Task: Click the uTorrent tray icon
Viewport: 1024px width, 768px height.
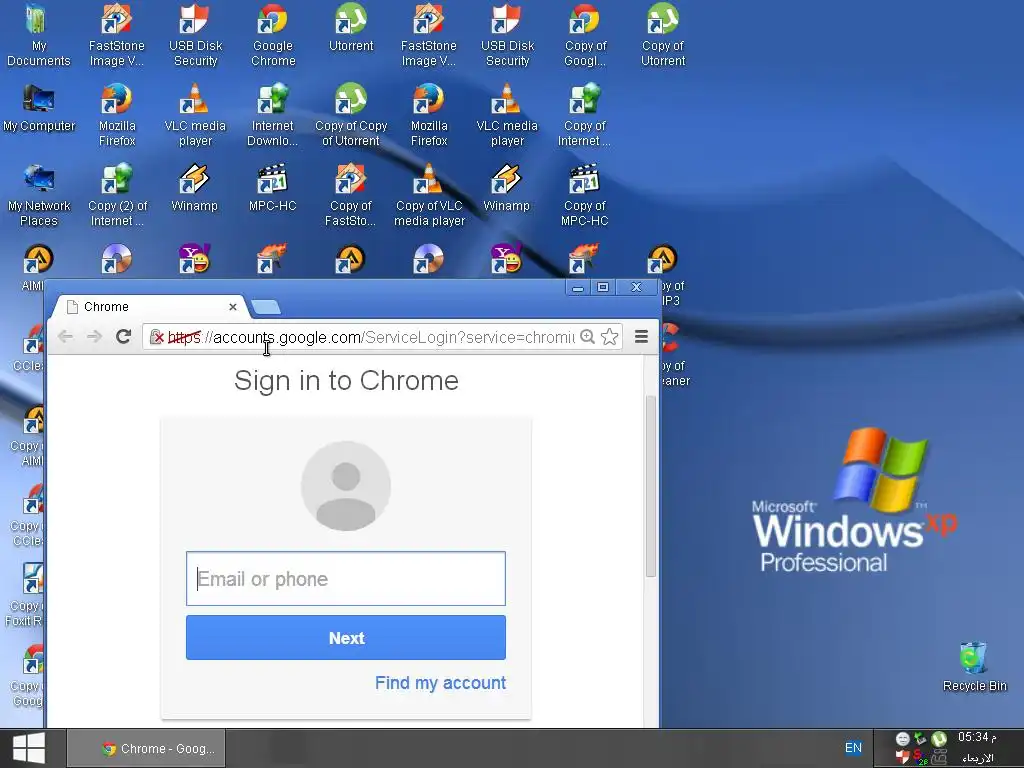Action: tap(939, 739)
